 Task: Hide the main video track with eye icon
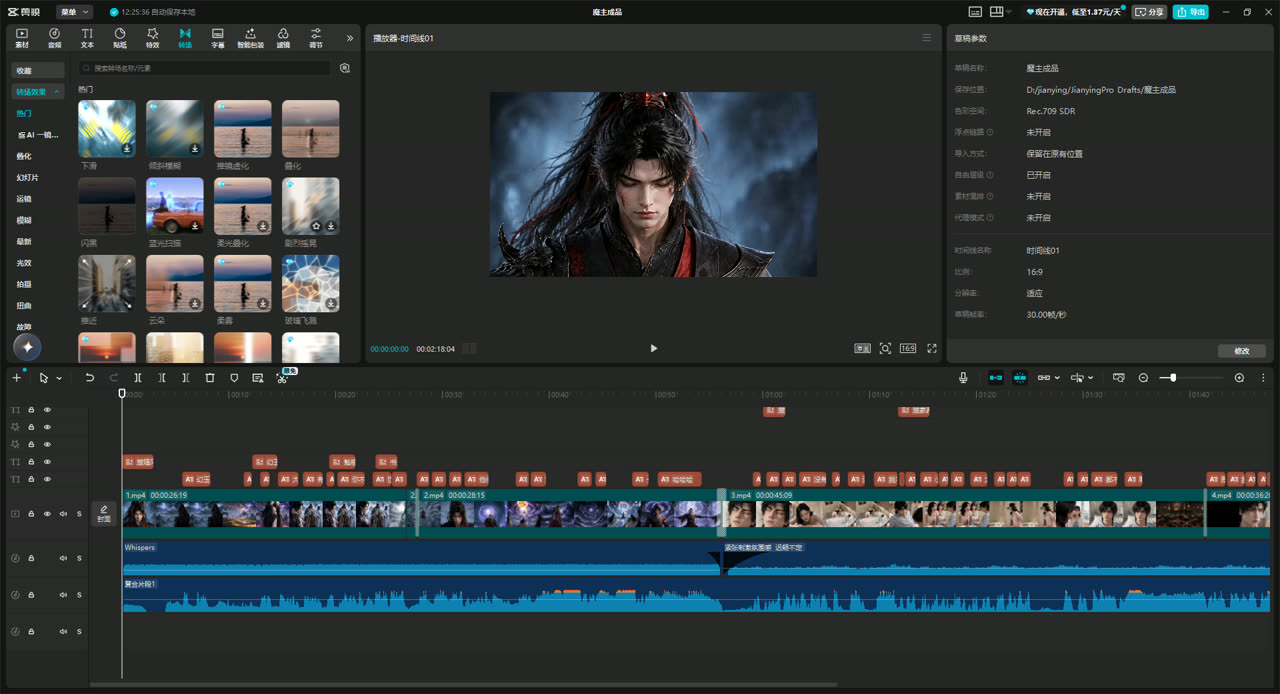[47, 514]
